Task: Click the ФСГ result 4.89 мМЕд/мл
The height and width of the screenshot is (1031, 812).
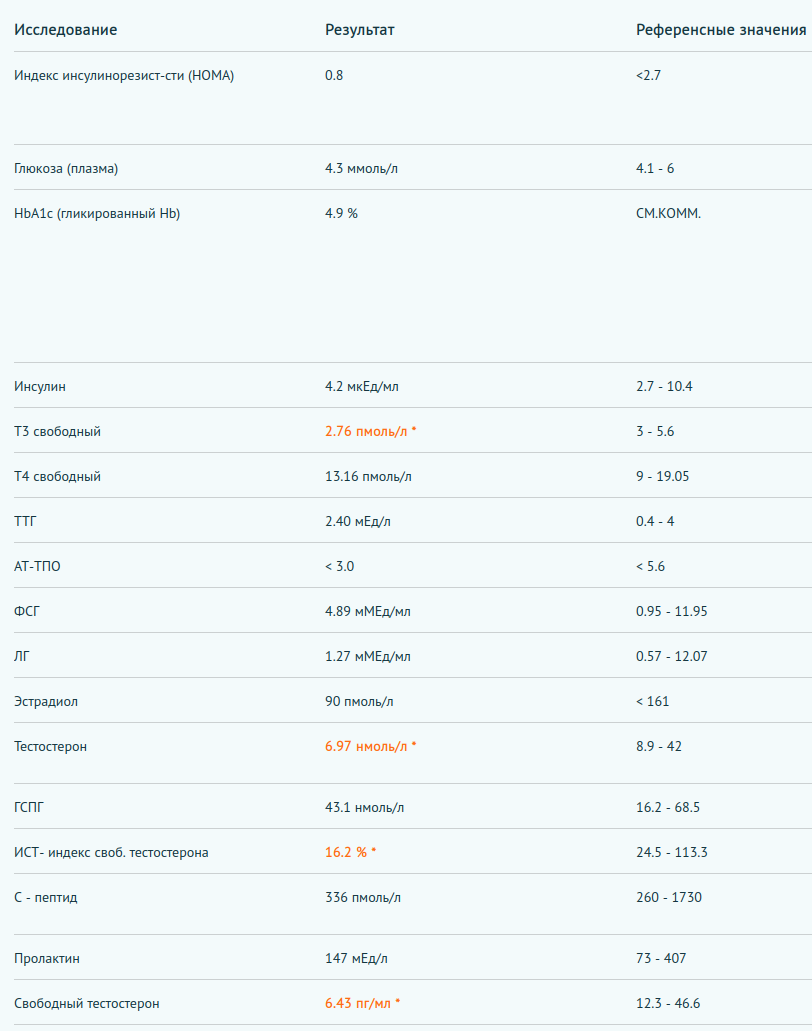Action: pyautogui.click(x=368, y=611)
